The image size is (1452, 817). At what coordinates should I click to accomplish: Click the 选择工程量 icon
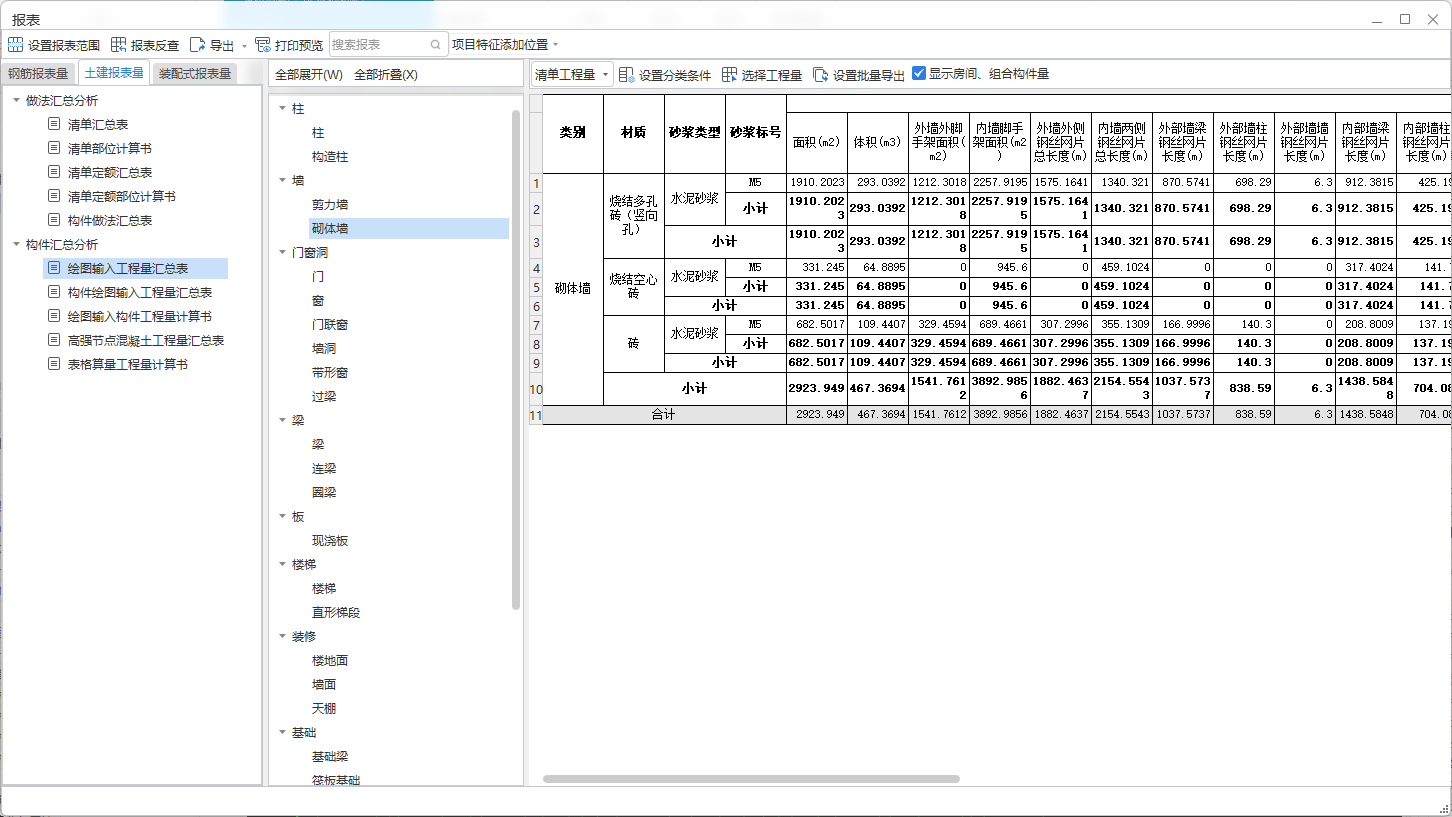click(x=729, y=75)
